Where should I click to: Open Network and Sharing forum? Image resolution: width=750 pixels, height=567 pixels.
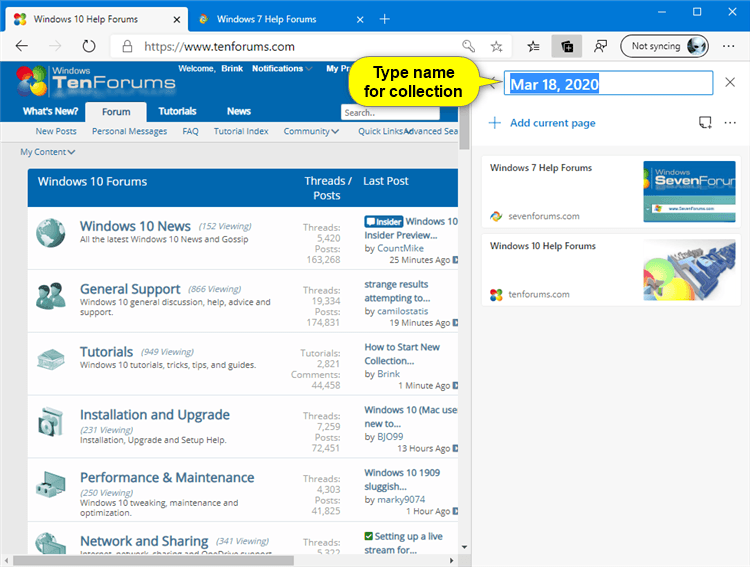point(144,541)
